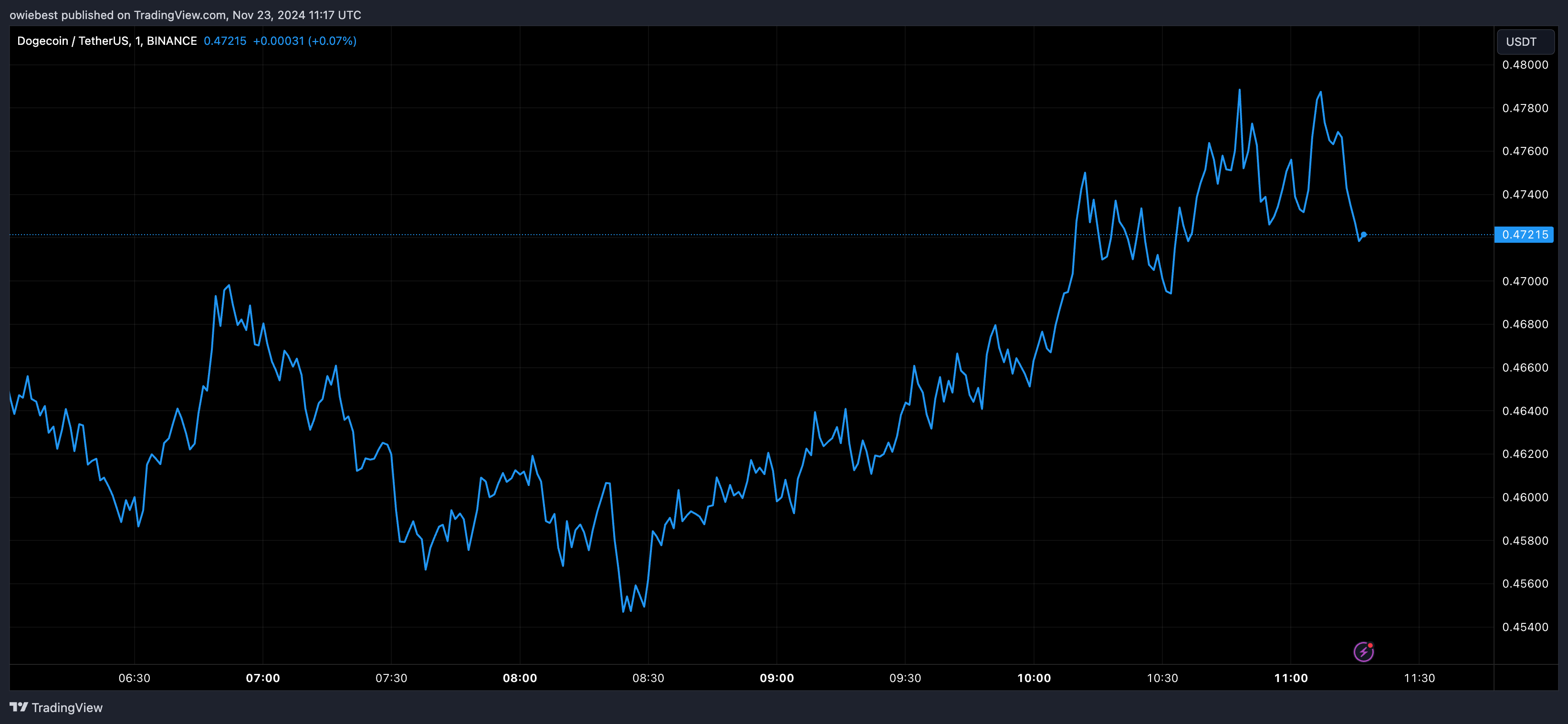
Task: Click the 0.45600 price axis label
Action: click(x=1525, y=583)
